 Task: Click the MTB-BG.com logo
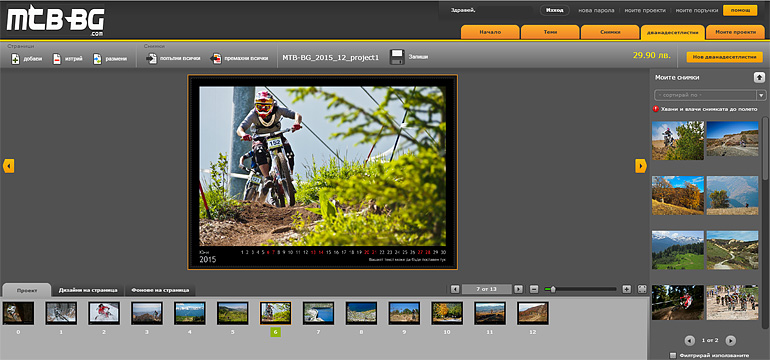coord(55,21)
